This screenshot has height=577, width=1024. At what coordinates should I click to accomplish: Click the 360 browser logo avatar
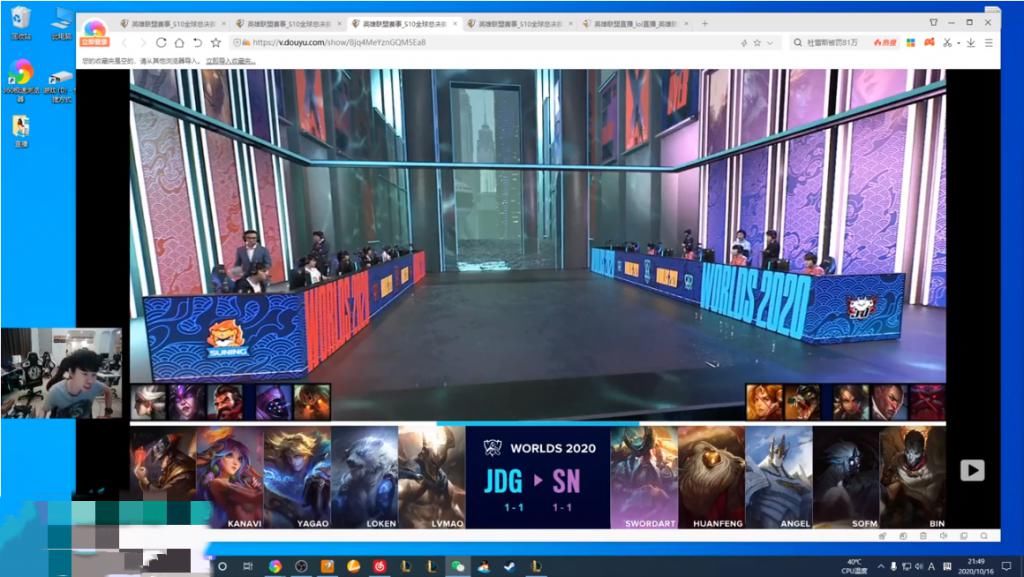click(95, 31)
